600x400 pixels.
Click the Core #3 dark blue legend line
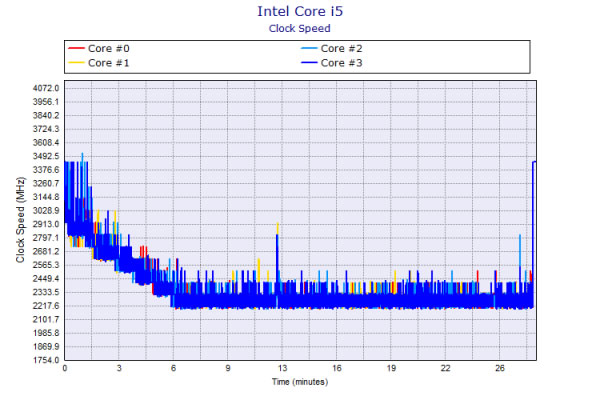click(x=309, y=63)
